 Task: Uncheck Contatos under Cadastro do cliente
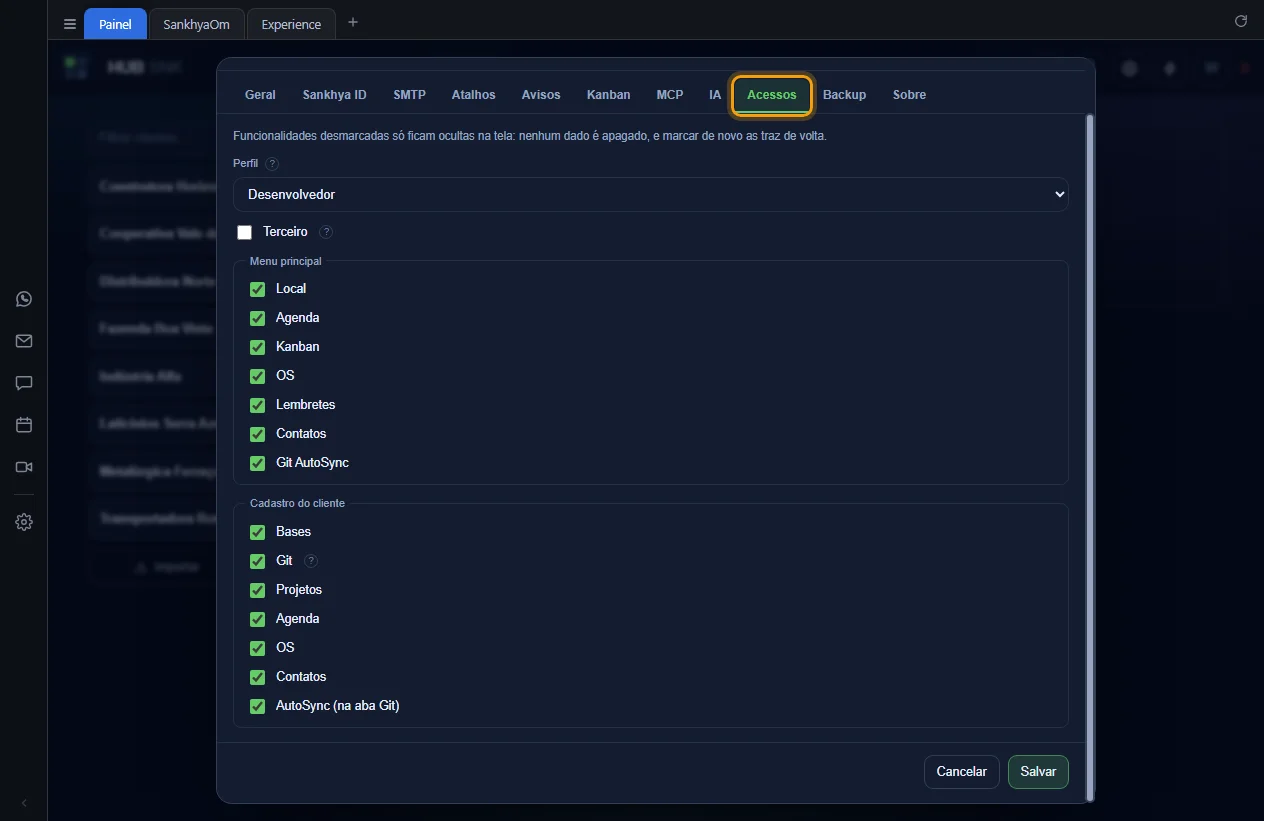point(258,677)
